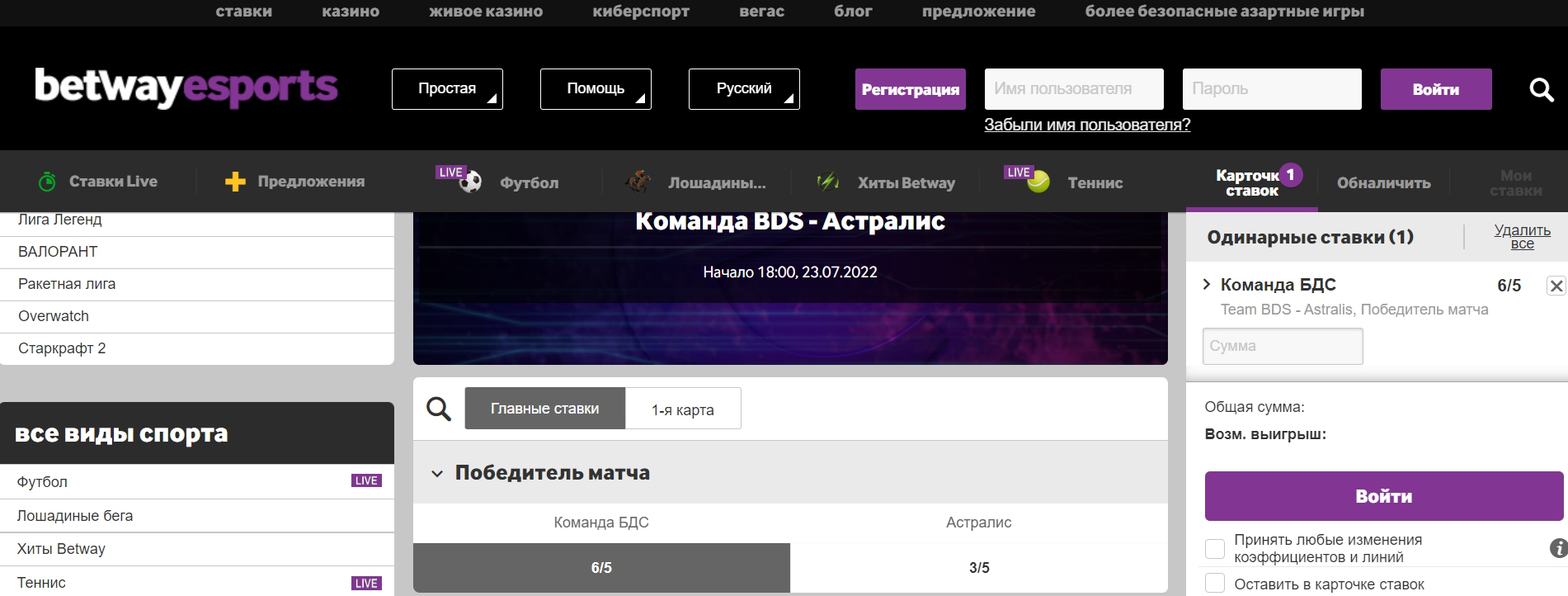Viewport: 1568px width, 596px height.
Task: Click the Удалить все link
Action: tap(1523, 237)
